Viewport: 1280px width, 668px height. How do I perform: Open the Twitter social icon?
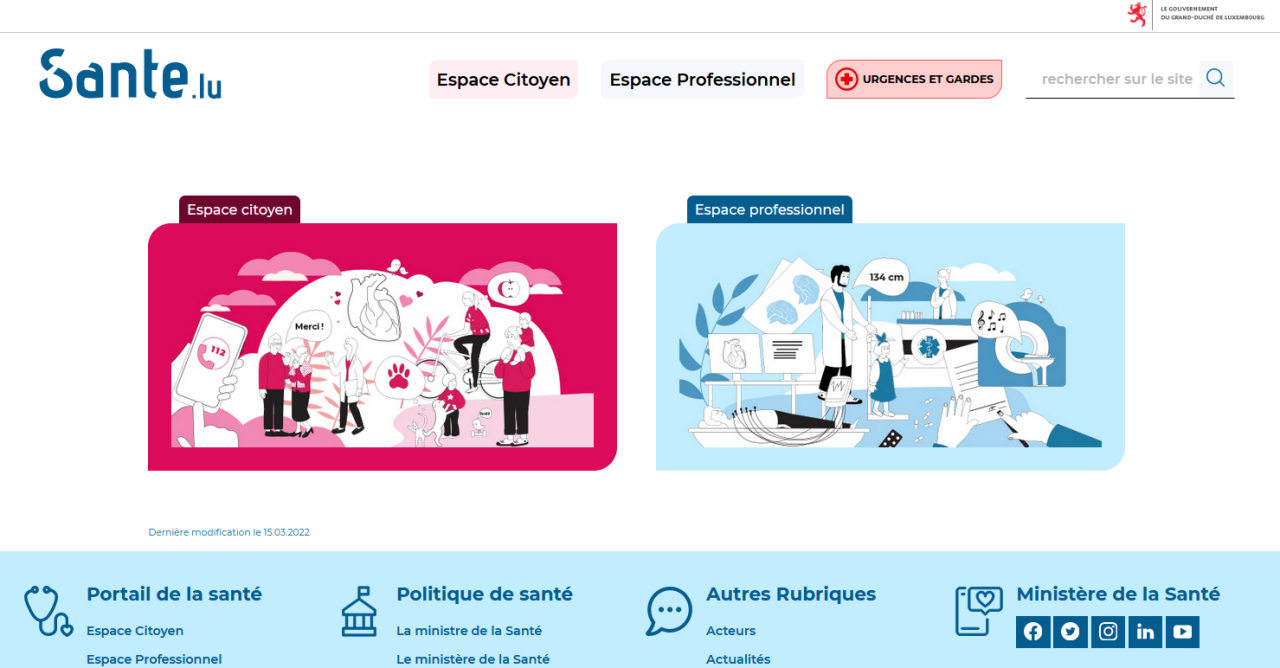pos(1070,631)
